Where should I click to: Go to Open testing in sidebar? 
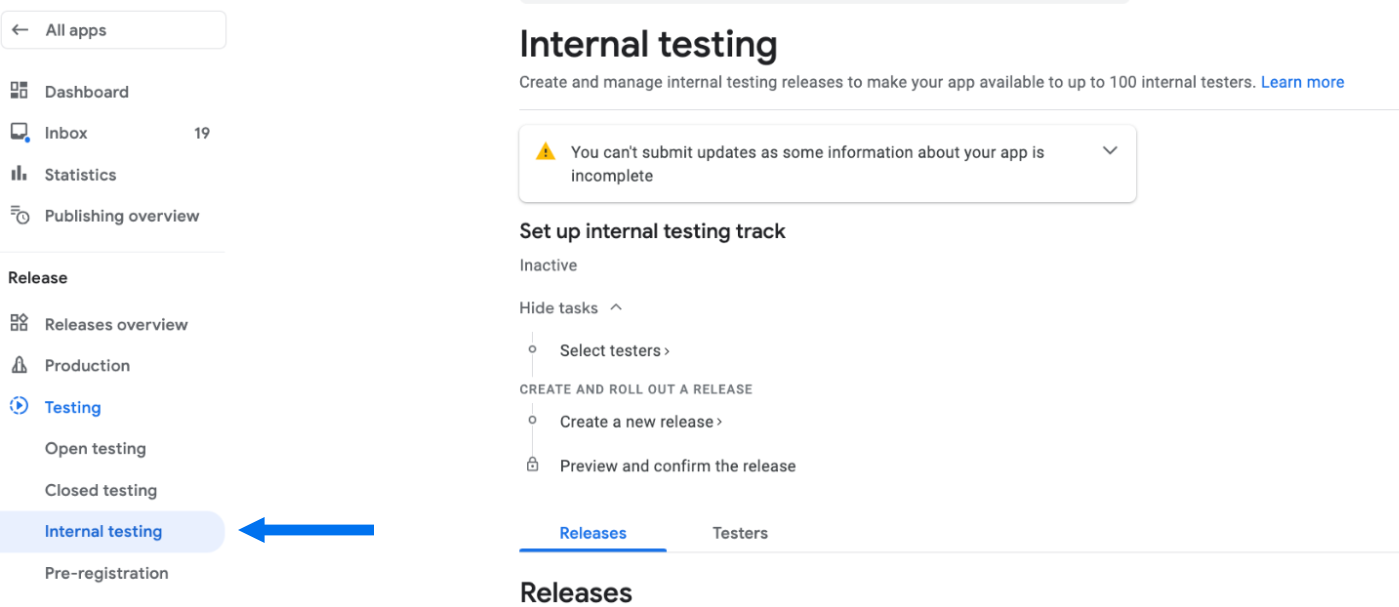click(95, 448)
